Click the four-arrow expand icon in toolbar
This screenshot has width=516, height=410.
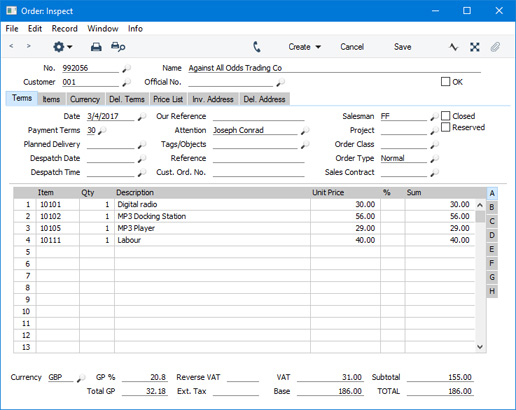[475, 47]
